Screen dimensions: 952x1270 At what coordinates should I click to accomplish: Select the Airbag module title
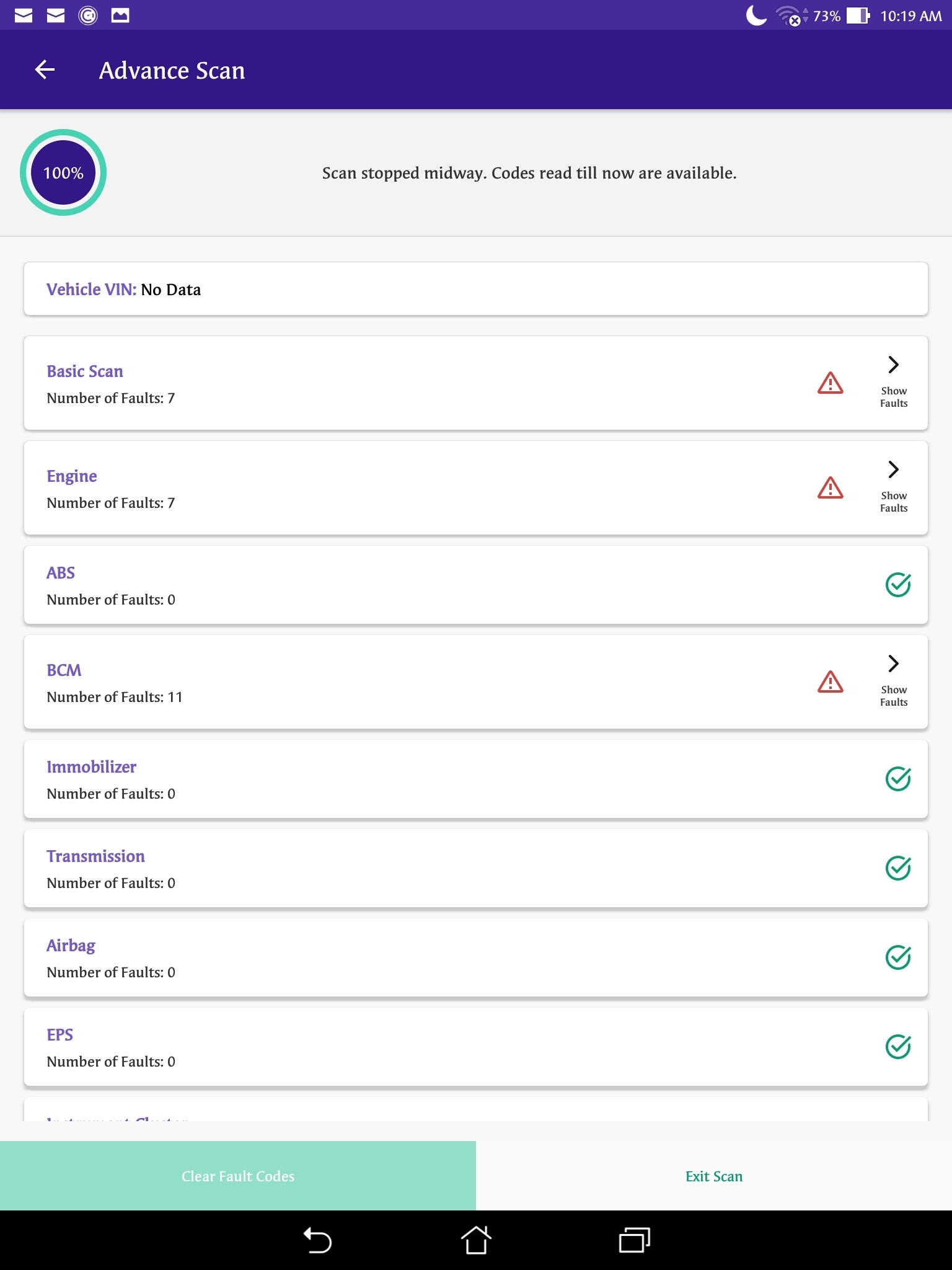pos(71,946)
